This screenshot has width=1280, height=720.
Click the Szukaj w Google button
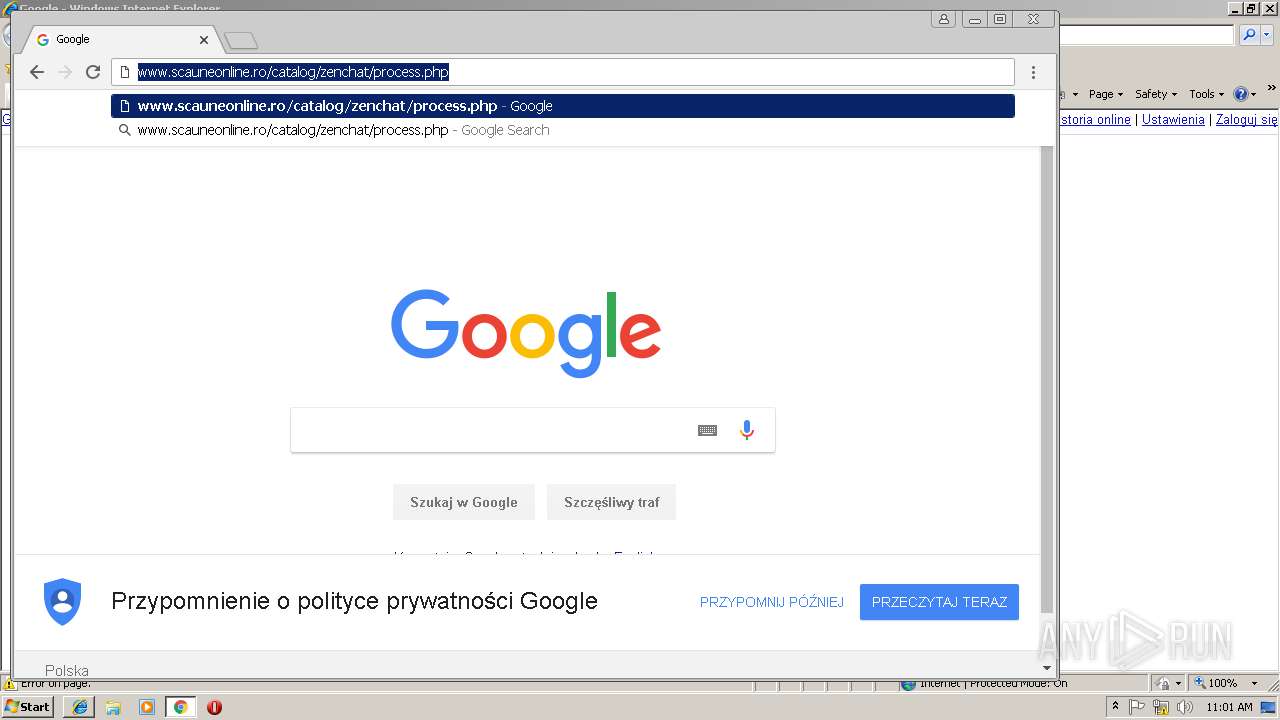coord(464,502)
